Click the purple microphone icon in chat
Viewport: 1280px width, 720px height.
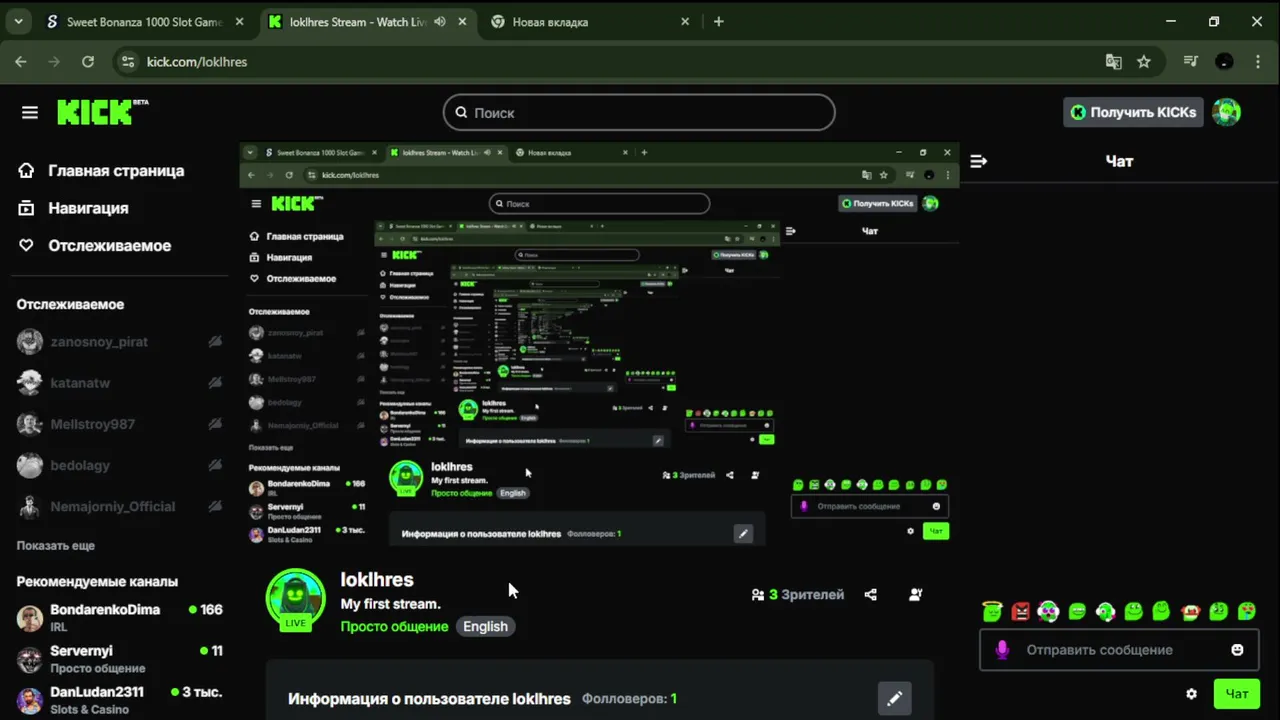(x=1002, y=650)
